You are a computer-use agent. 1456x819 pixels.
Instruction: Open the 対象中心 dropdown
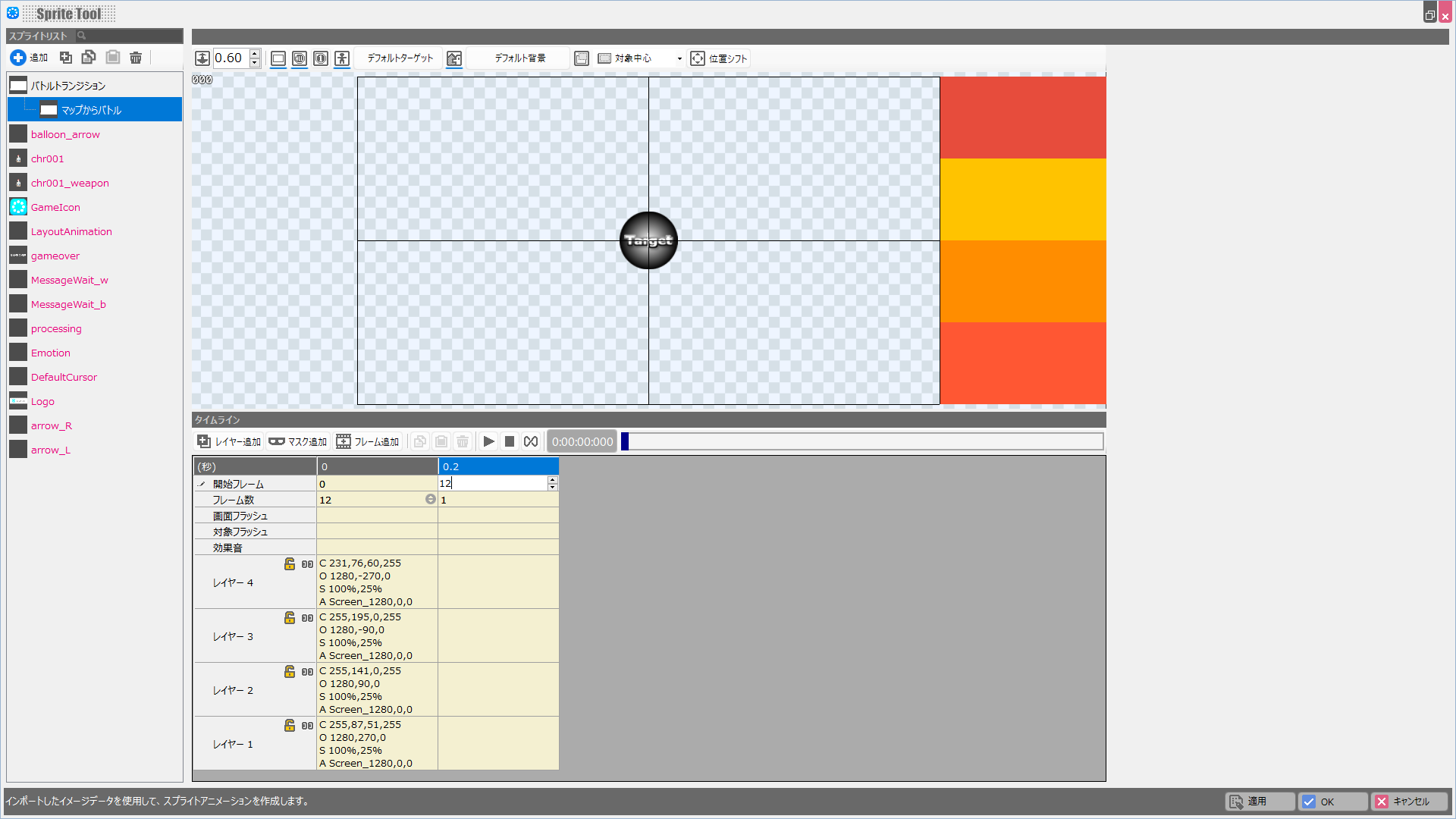(679, 58)
